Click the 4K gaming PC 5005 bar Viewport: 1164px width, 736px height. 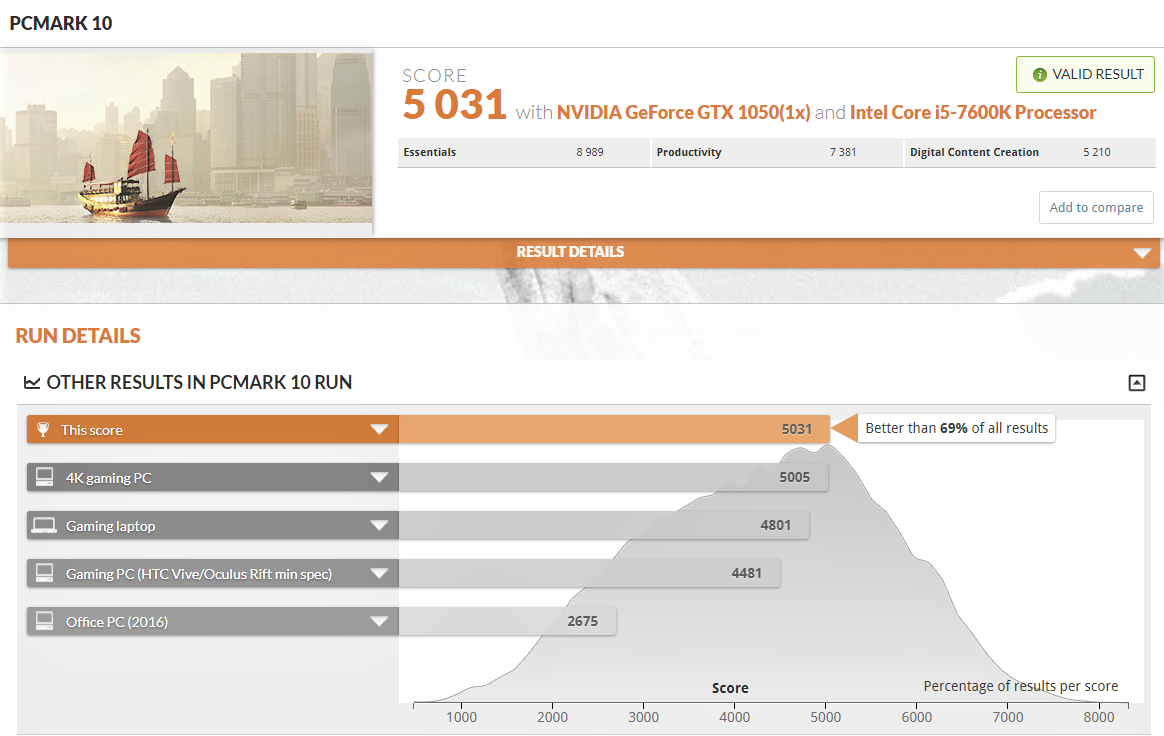click(x=613, y=478)
